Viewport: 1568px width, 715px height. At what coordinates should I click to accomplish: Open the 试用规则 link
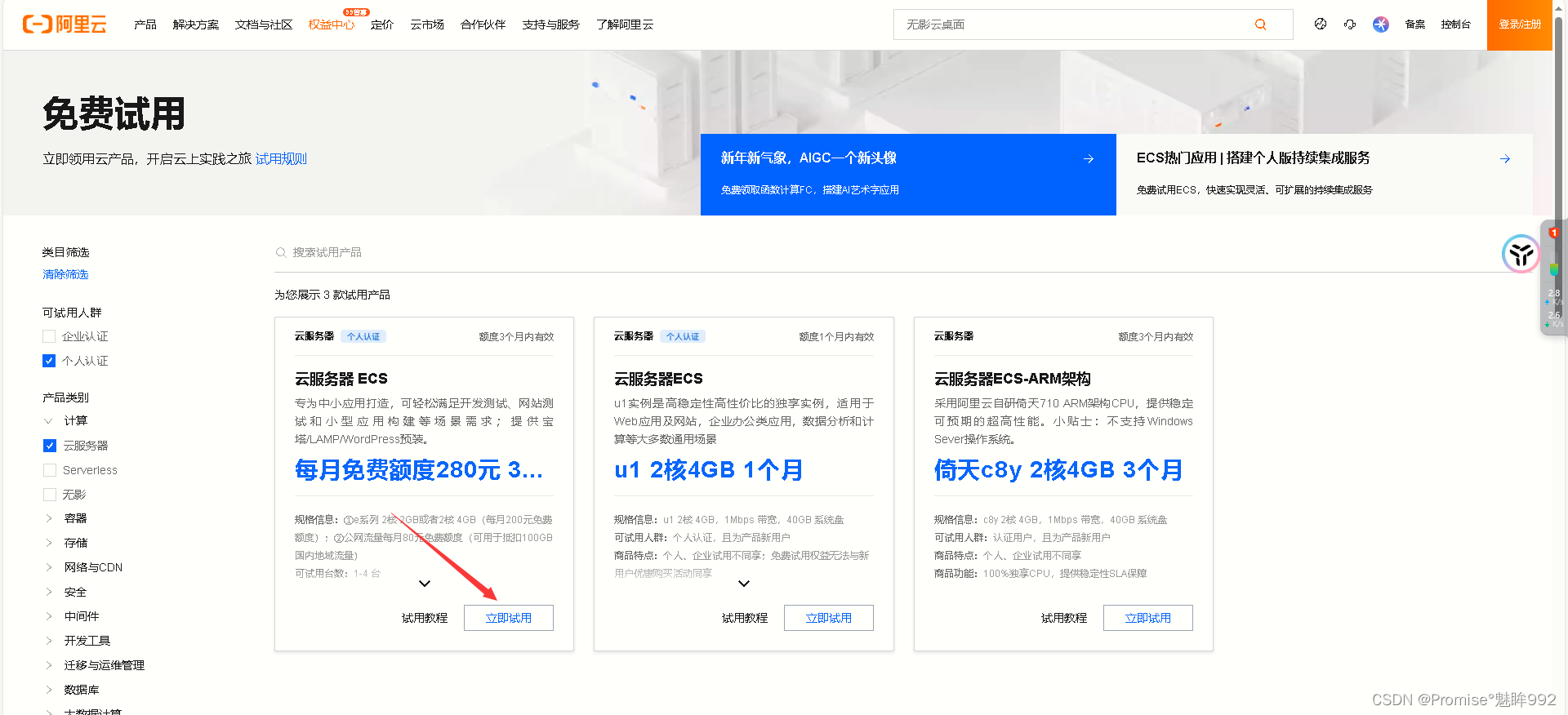(x=281, y=159)
